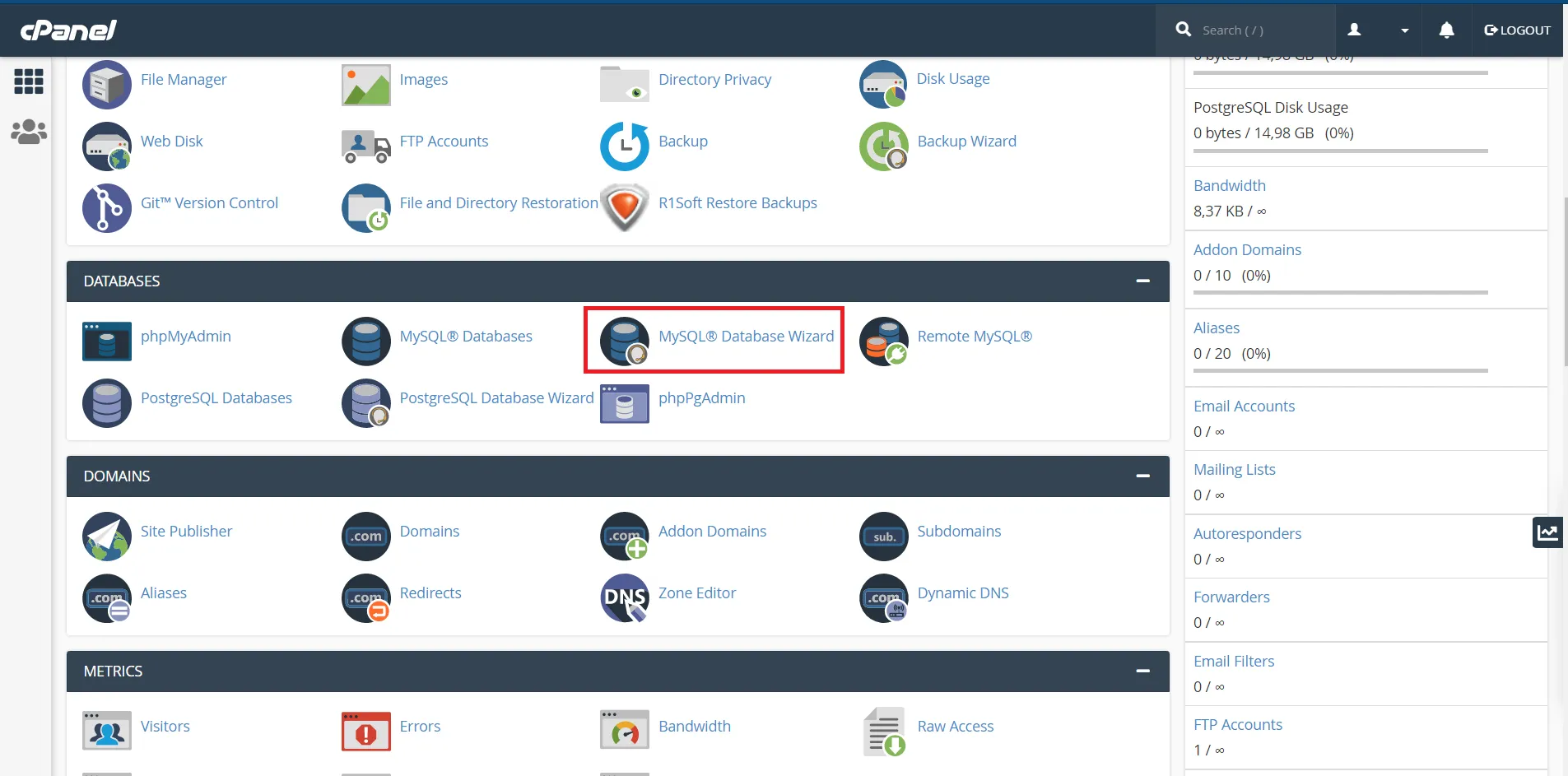
Task: Click File and Directory Restoration icon
Action: pos(366,208)
